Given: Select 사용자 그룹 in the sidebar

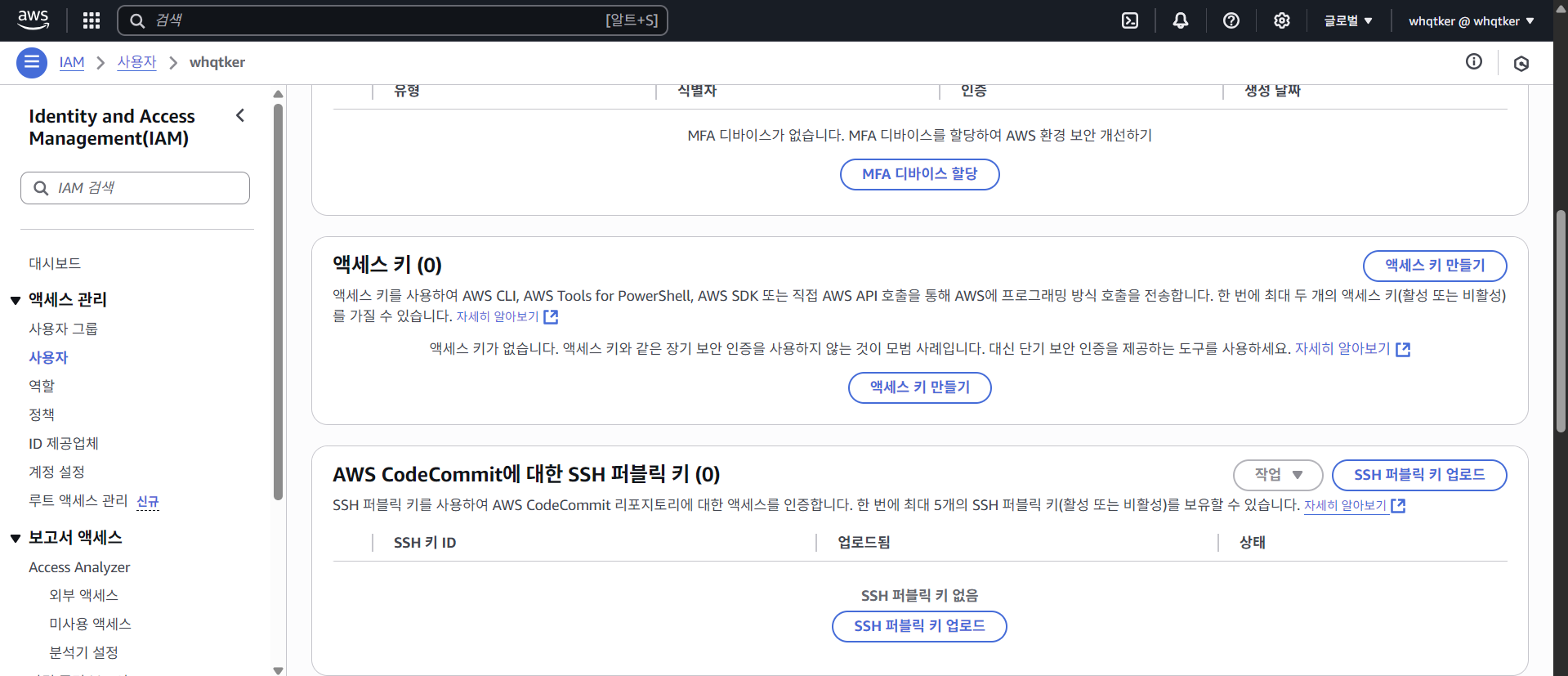Looking at the screenshot, I should click(x=63, y=329).
